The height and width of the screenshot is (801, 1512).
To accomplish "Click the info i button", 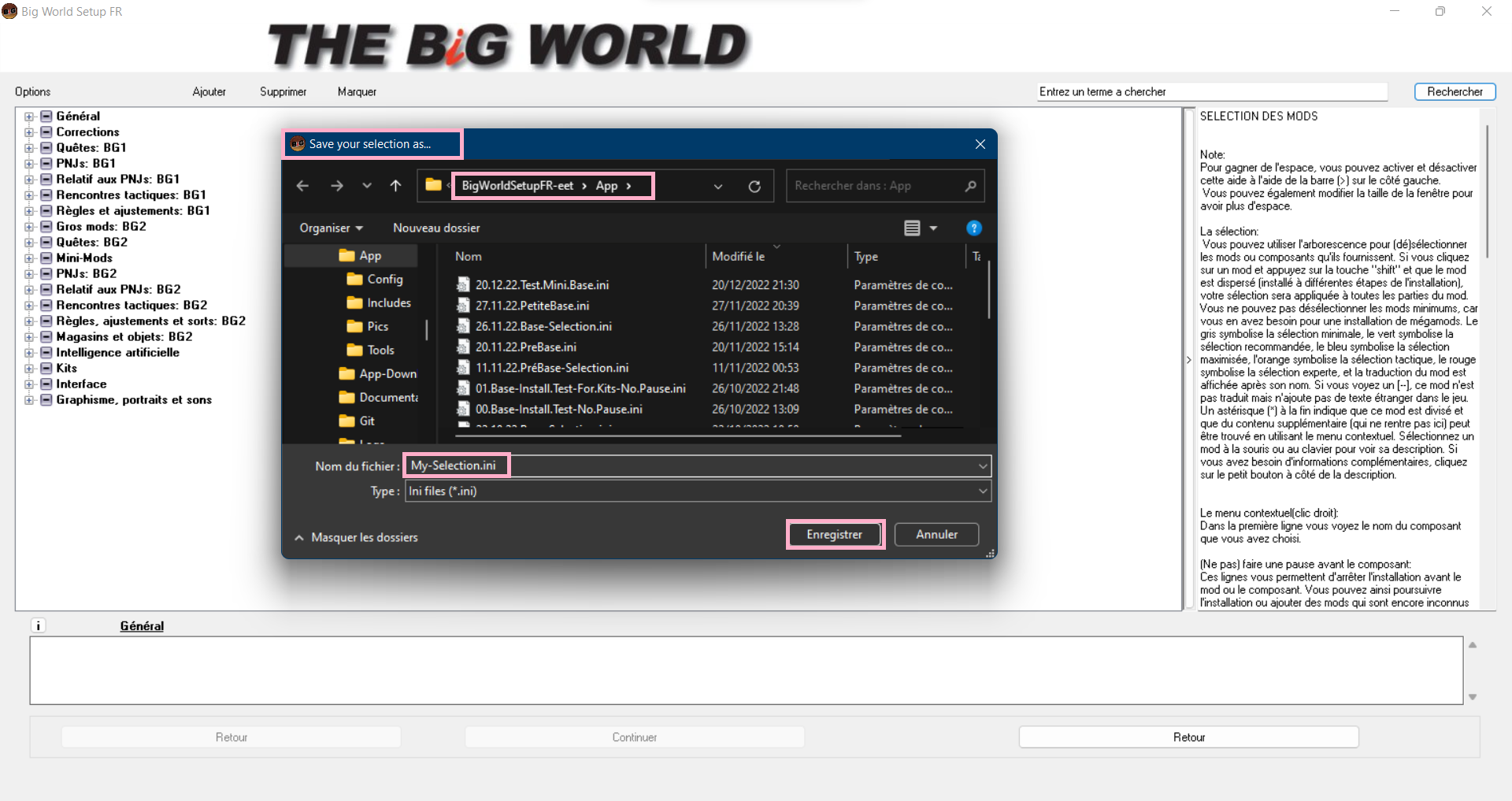I will tap(38, 625).
